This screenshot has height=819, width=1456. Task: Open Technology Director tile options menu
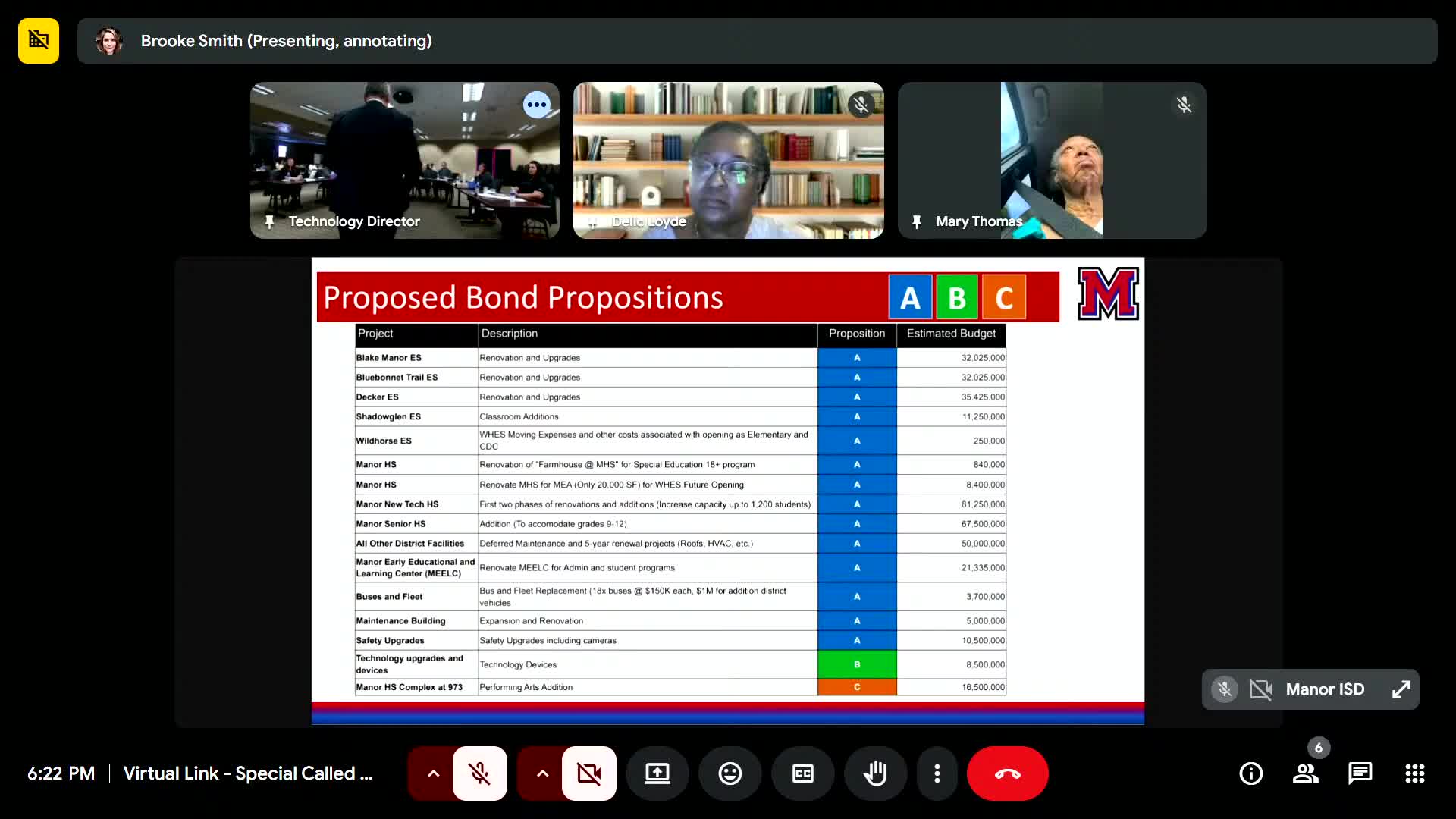[536, 105]
